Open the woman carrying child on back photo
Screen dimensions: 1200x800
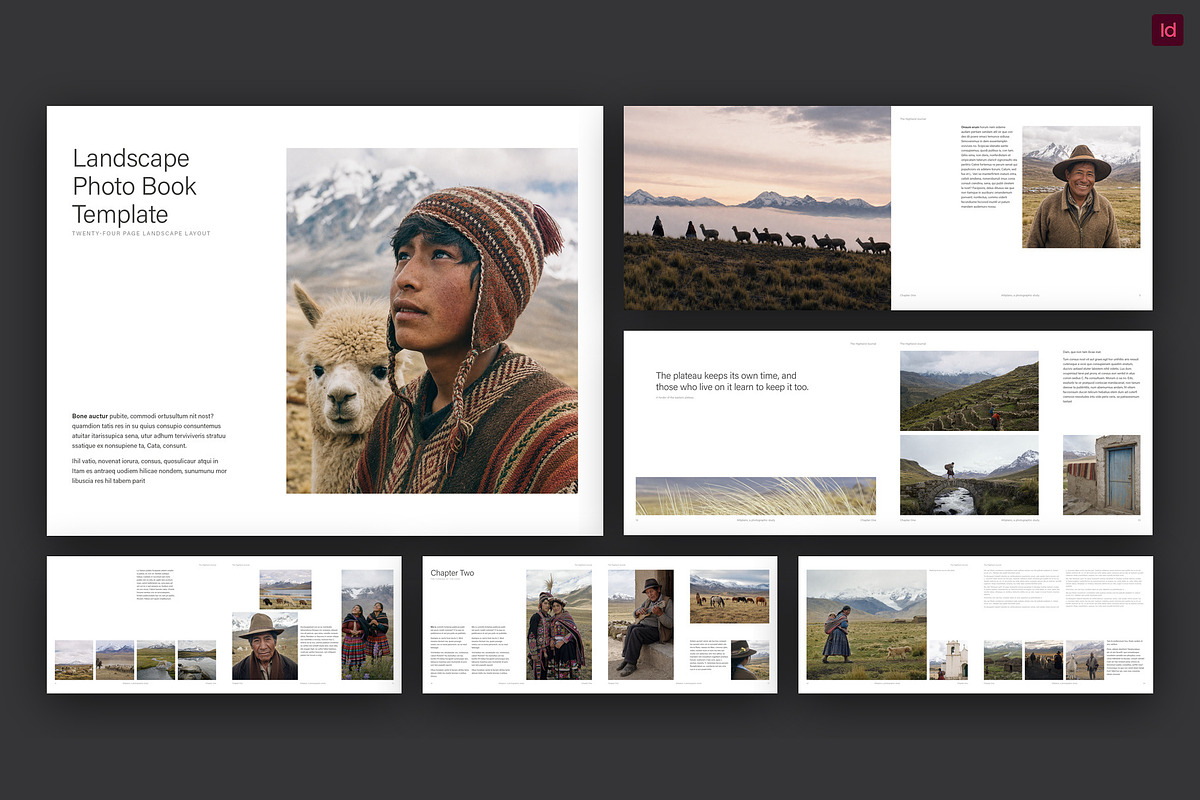tap(866, 625)
